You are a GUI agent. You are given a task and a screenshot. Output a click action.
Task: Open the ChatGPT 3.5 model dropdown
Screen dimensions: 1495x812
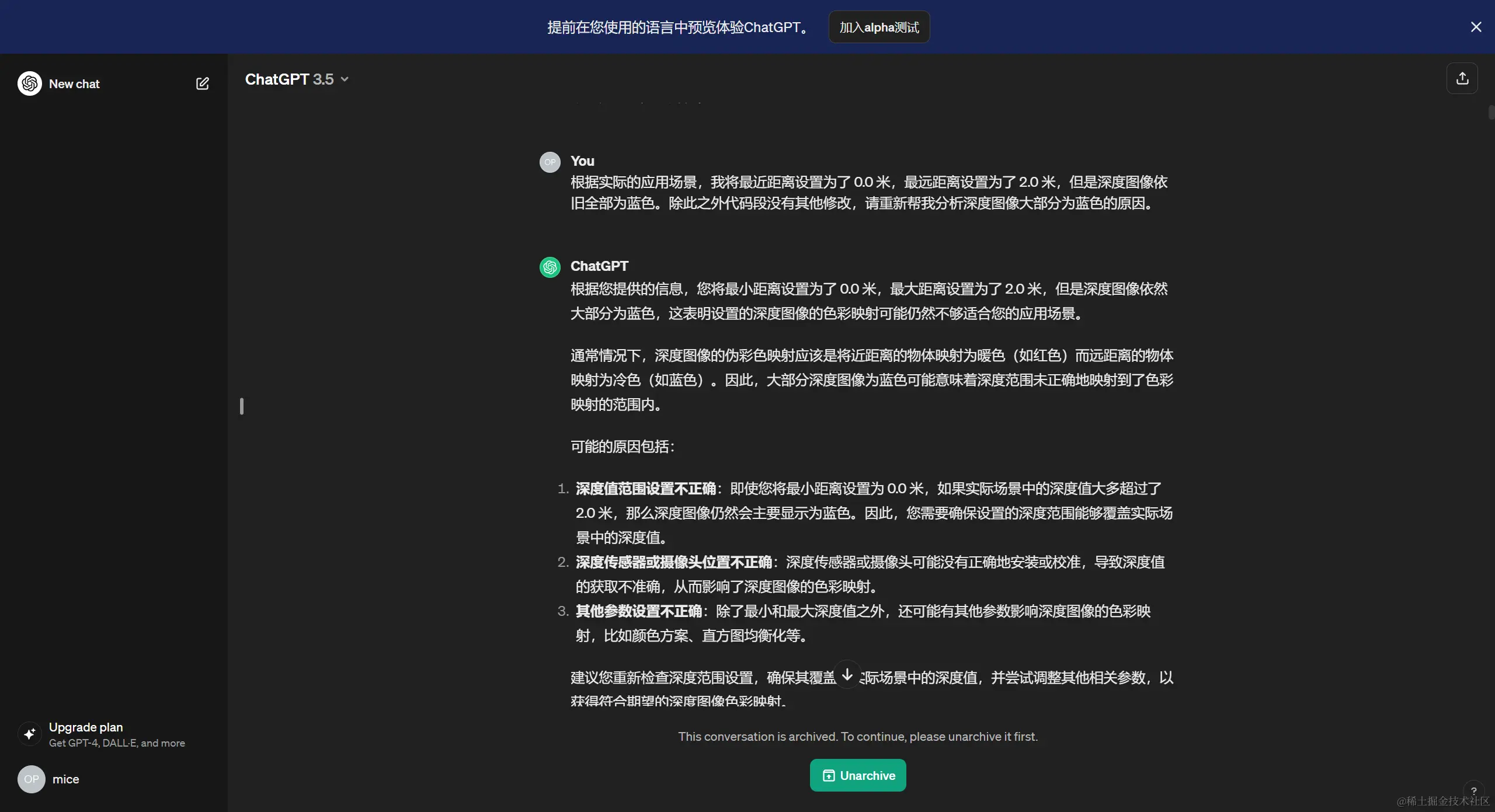point(290,79)
